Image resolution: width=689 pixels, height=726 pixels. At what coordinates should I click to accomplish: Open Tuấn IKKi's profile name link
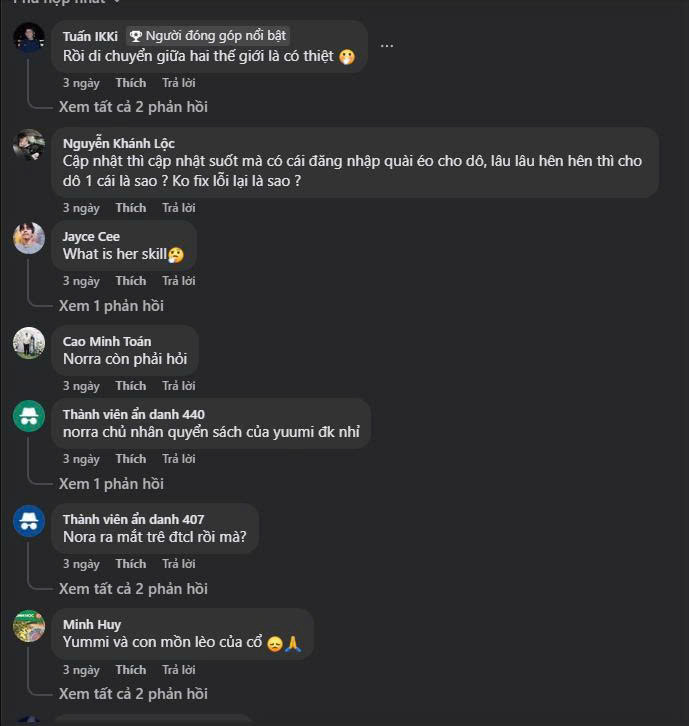click(90, 36)
